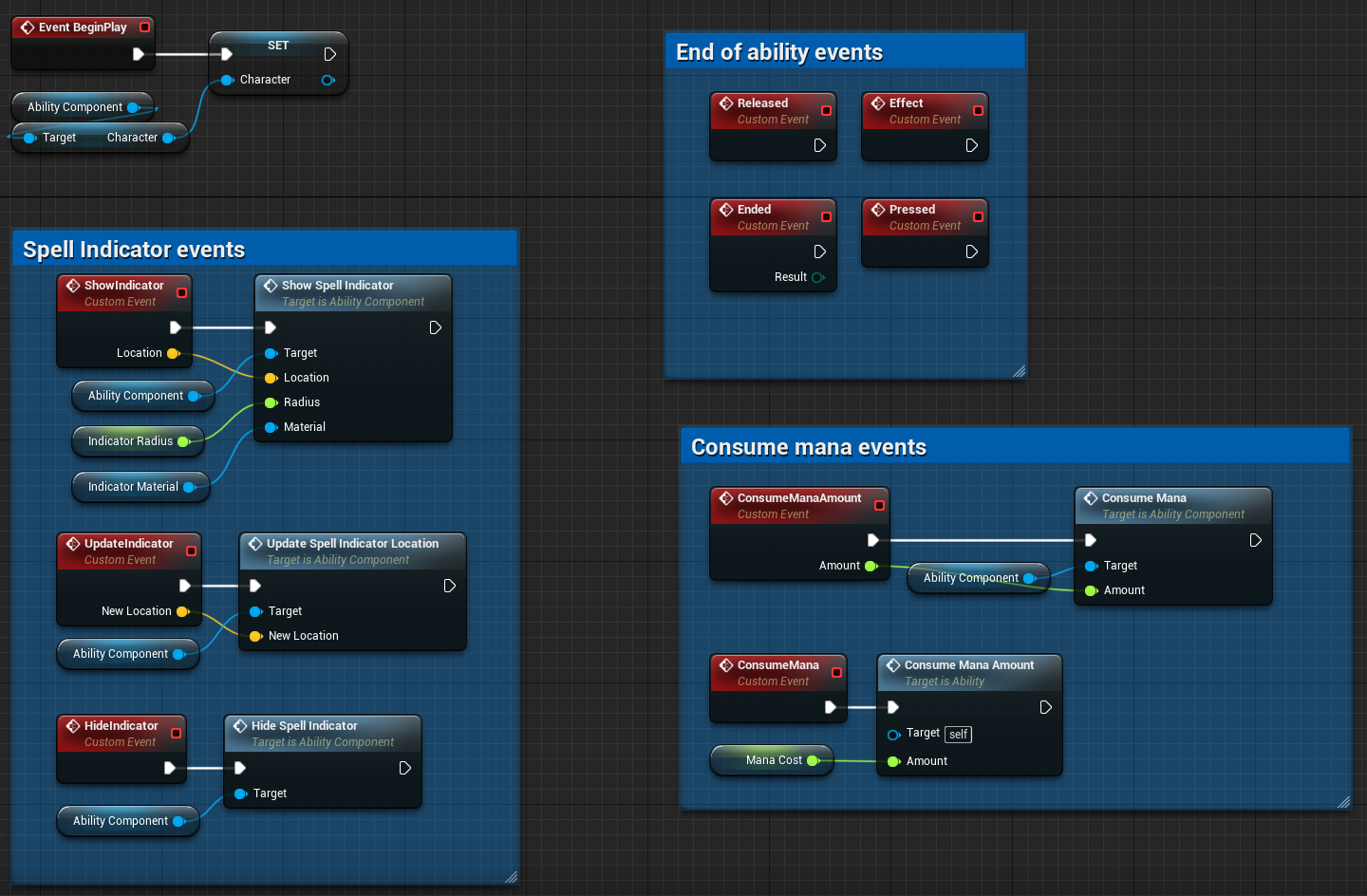The height and width of the screenshot is (896, 1367).
Task: Click the Consume mana events resize corner
Action: (x=1343, y=802)
